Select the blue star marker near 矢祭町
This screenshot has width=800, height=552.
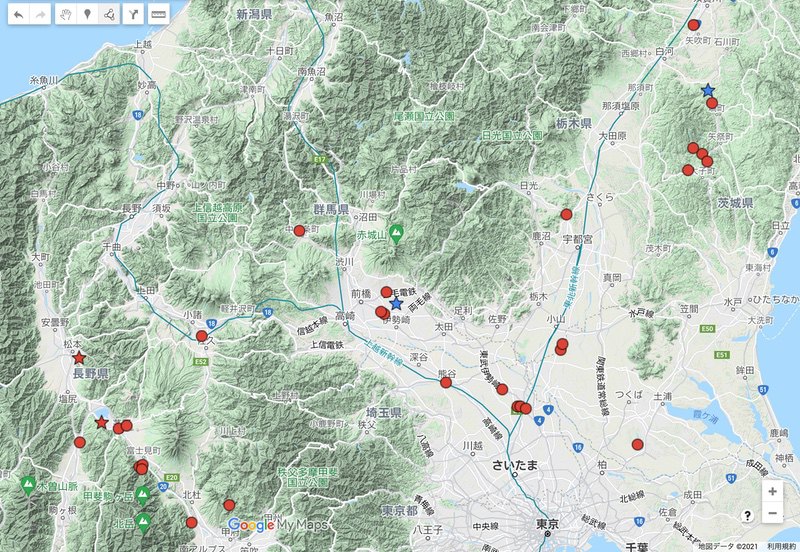tap(708, 90)
